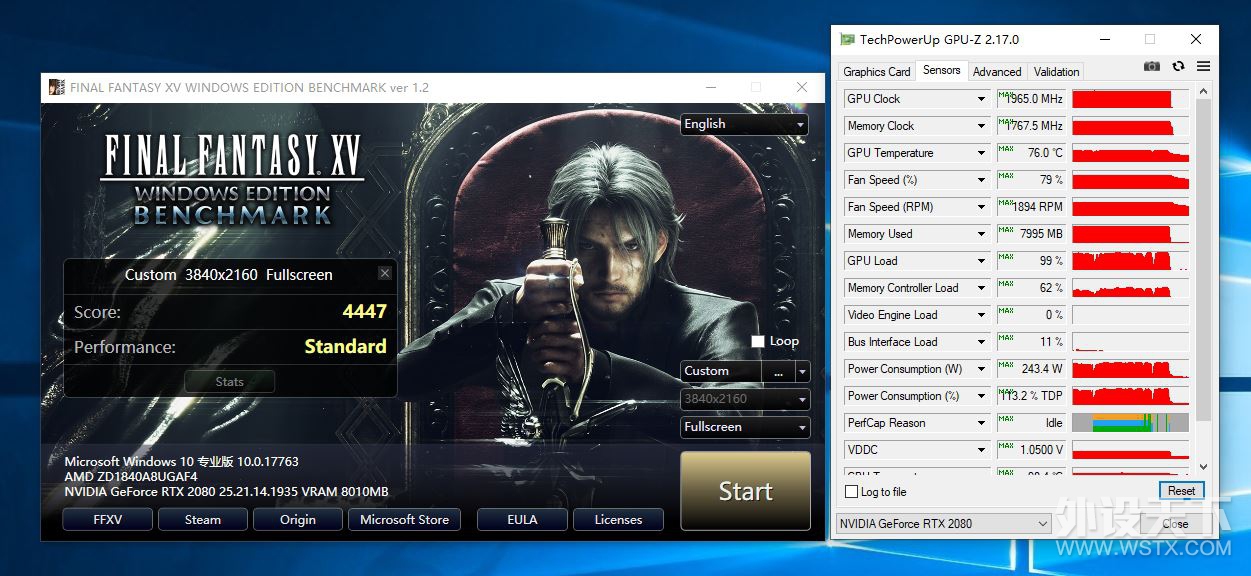This screenshot has width=1251, height=576.
Task: Click the AMD ZD1840A8UGAF4 CPU text
Action: (131, 477)
